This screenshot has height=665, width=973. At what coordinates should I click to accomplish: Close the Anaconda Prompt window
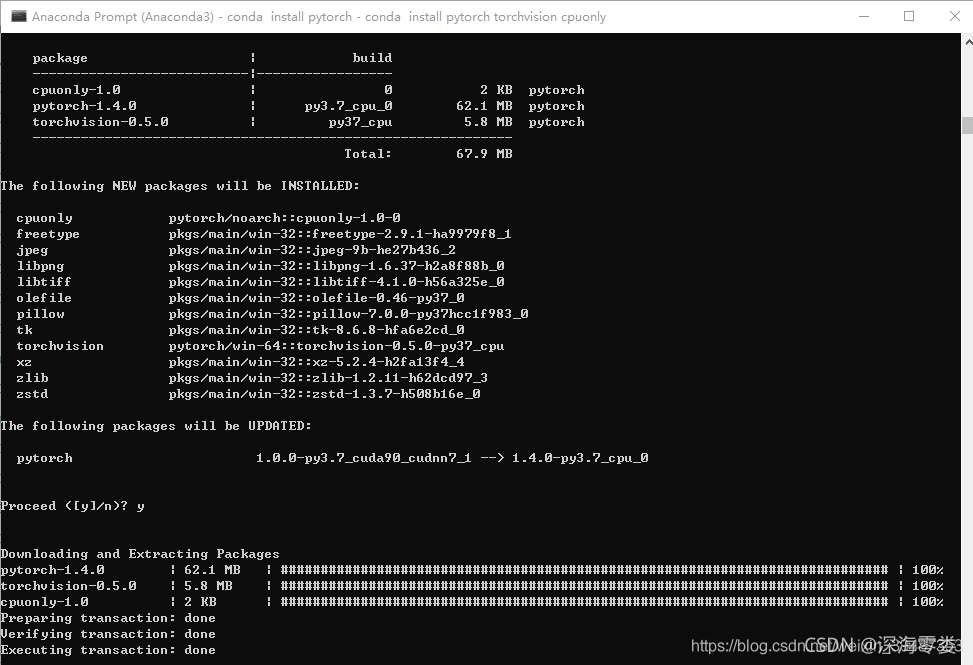(x=954, y=16)
